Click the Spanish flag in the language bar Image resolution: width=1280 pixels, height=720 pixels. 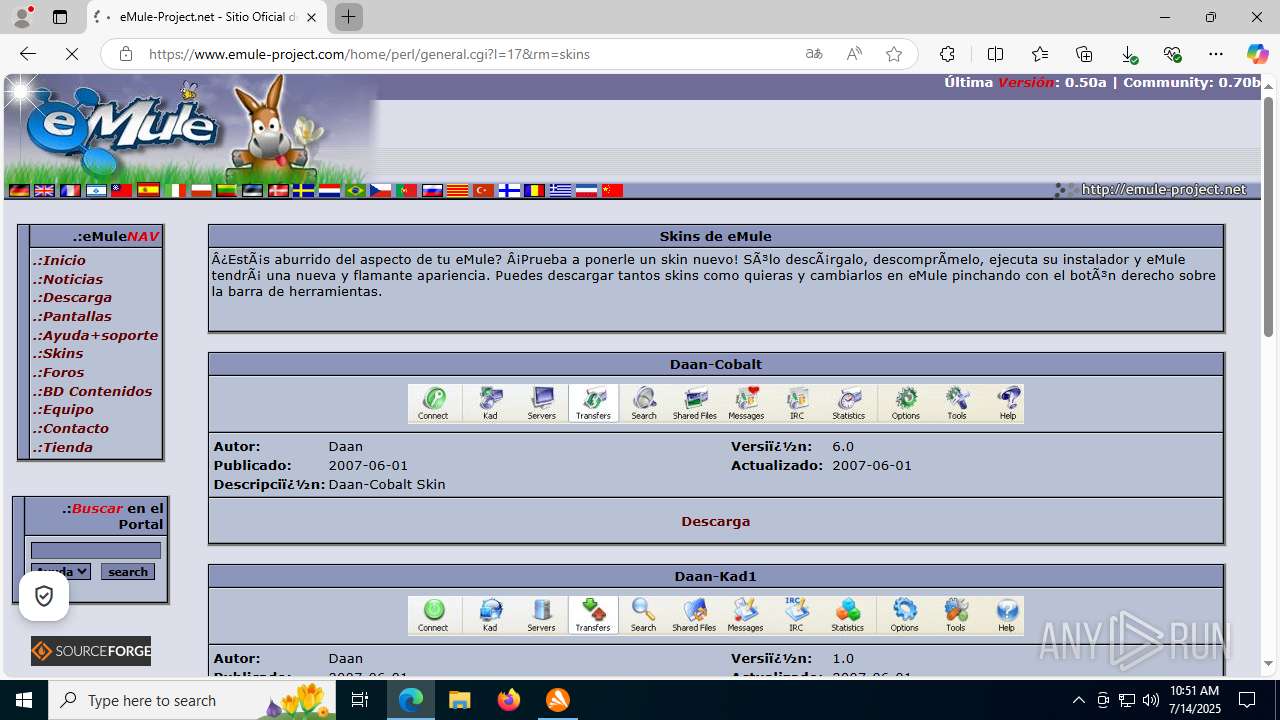[149, 190]
